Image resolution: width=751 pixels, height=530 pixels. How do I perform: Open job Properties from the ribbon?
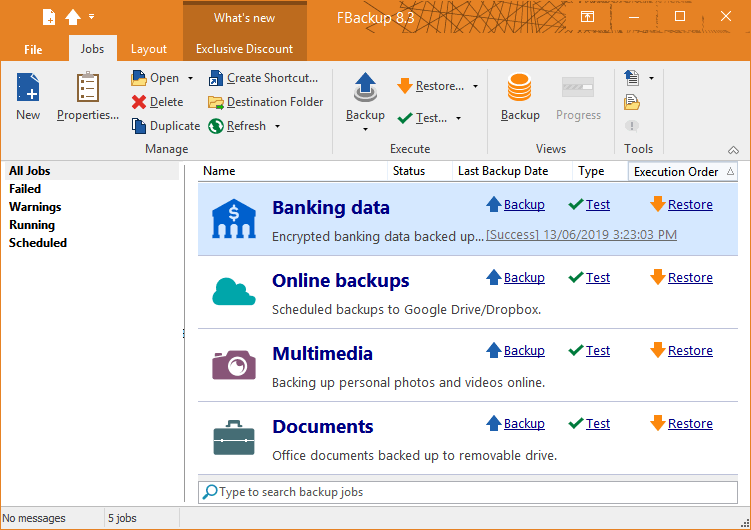tap(87, 89)
